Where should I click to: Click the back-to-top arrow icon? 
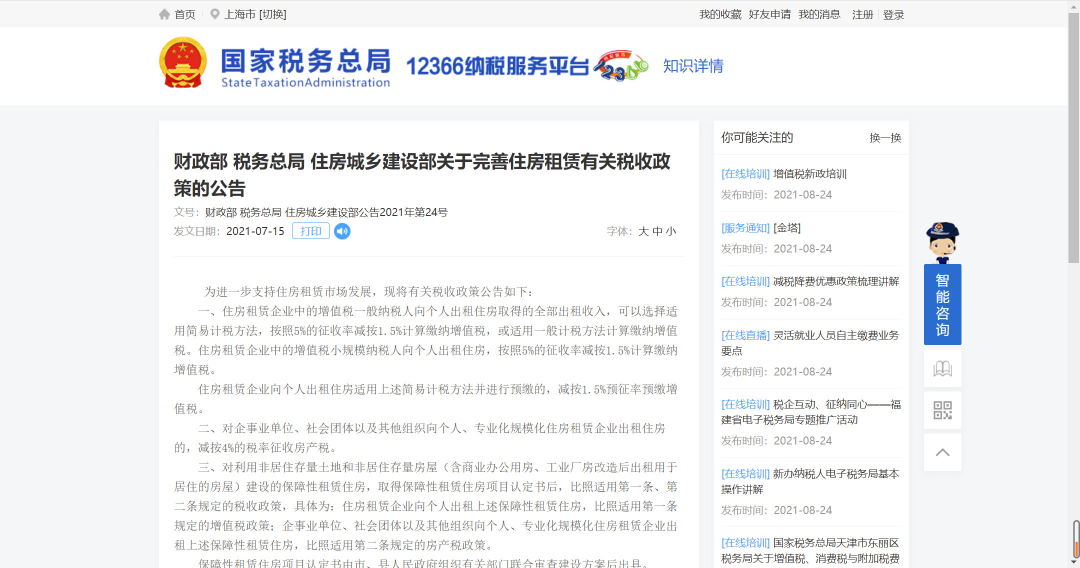pos(942,452)
